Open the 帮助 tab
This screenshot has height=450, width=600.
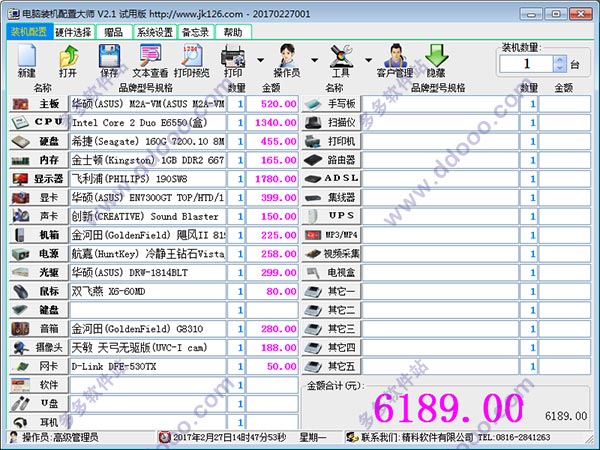233,32
